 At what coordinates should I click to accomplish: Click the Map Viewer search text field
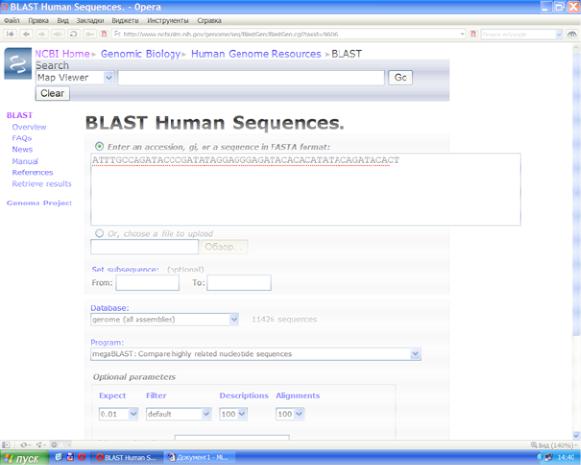(x=251, y=77)
